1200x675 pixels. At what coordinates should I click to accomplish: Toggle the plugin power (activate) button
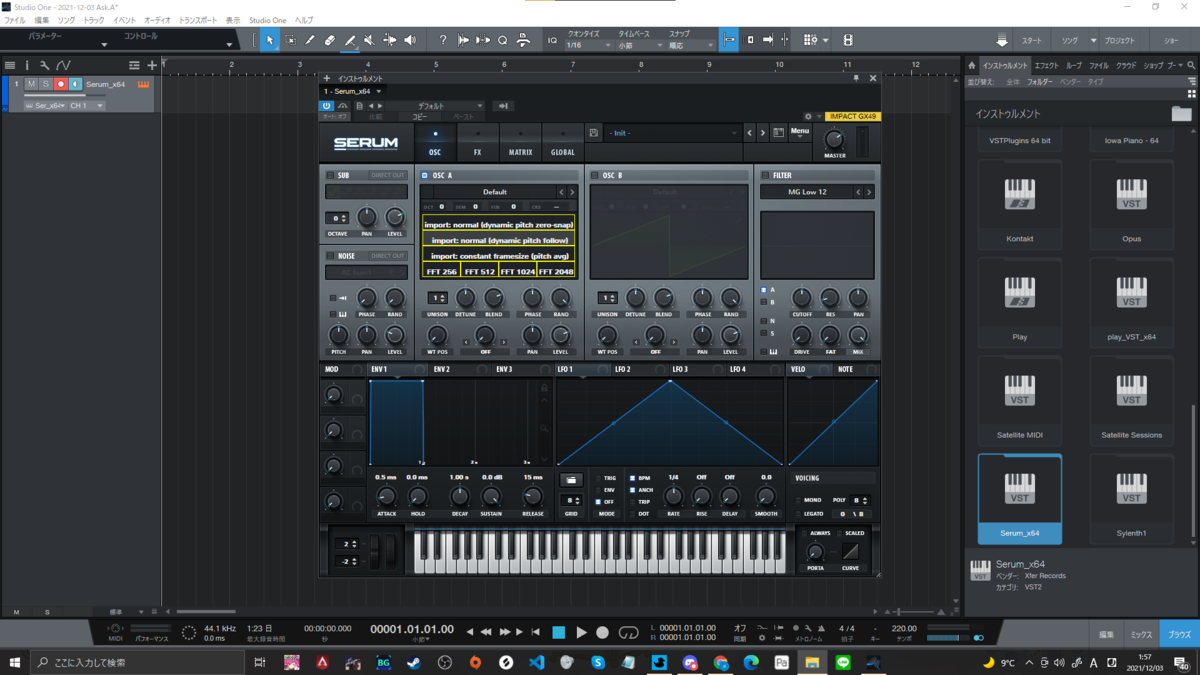[x=326, y=106]
